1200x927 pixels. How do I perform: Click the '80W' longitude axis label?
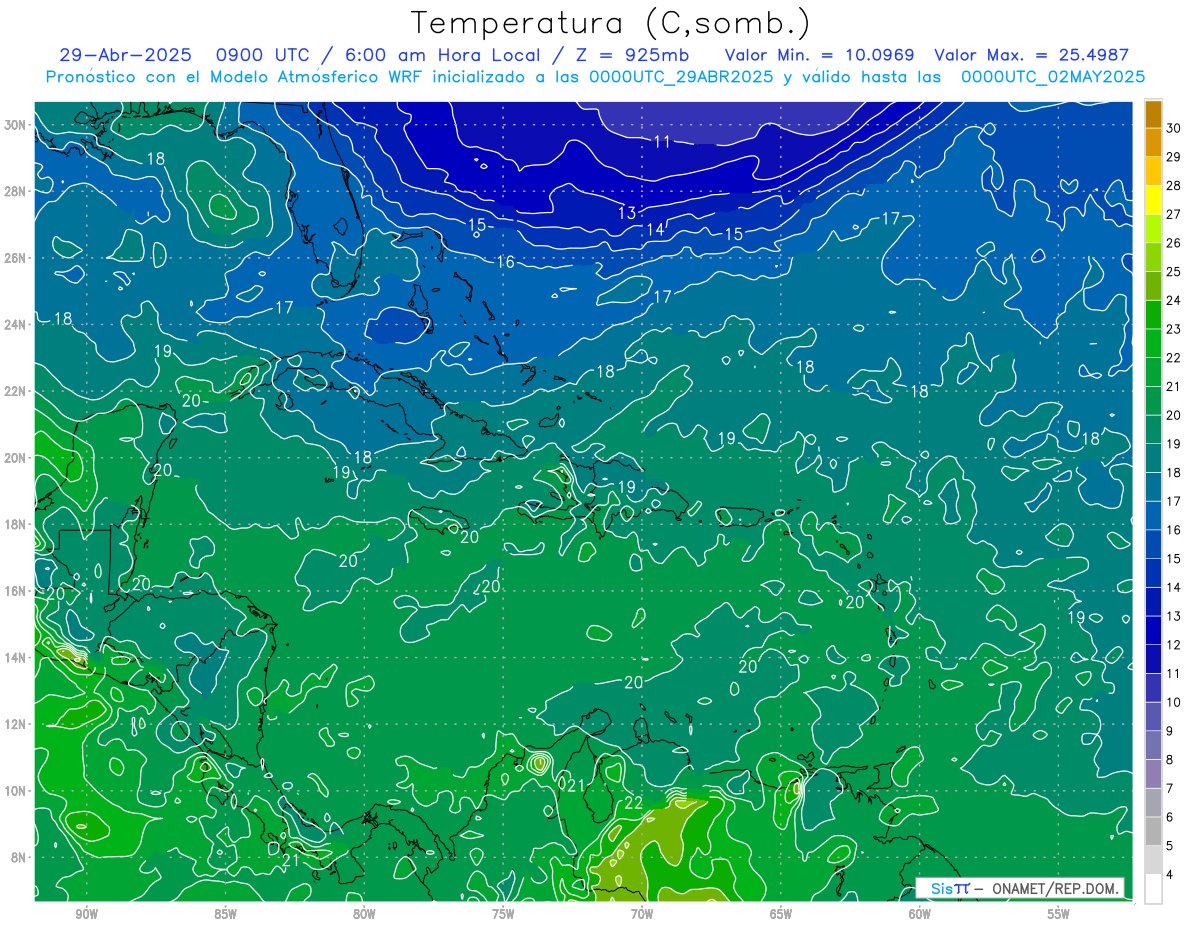coord(364,914)
